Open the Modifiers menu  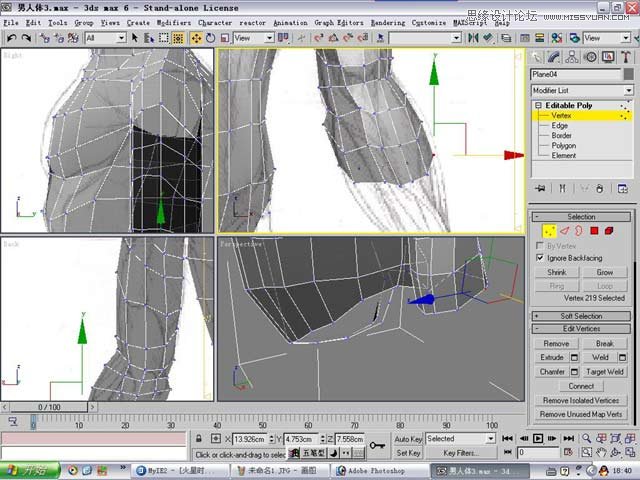coord(174,22)
